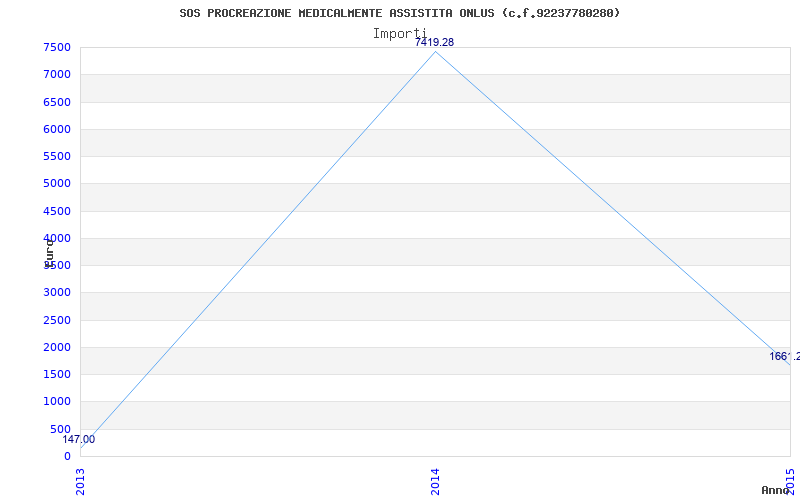800x500 pixels.
Task: Click the 5000 y-axis tick label
Action: click(x=57, y=184)
